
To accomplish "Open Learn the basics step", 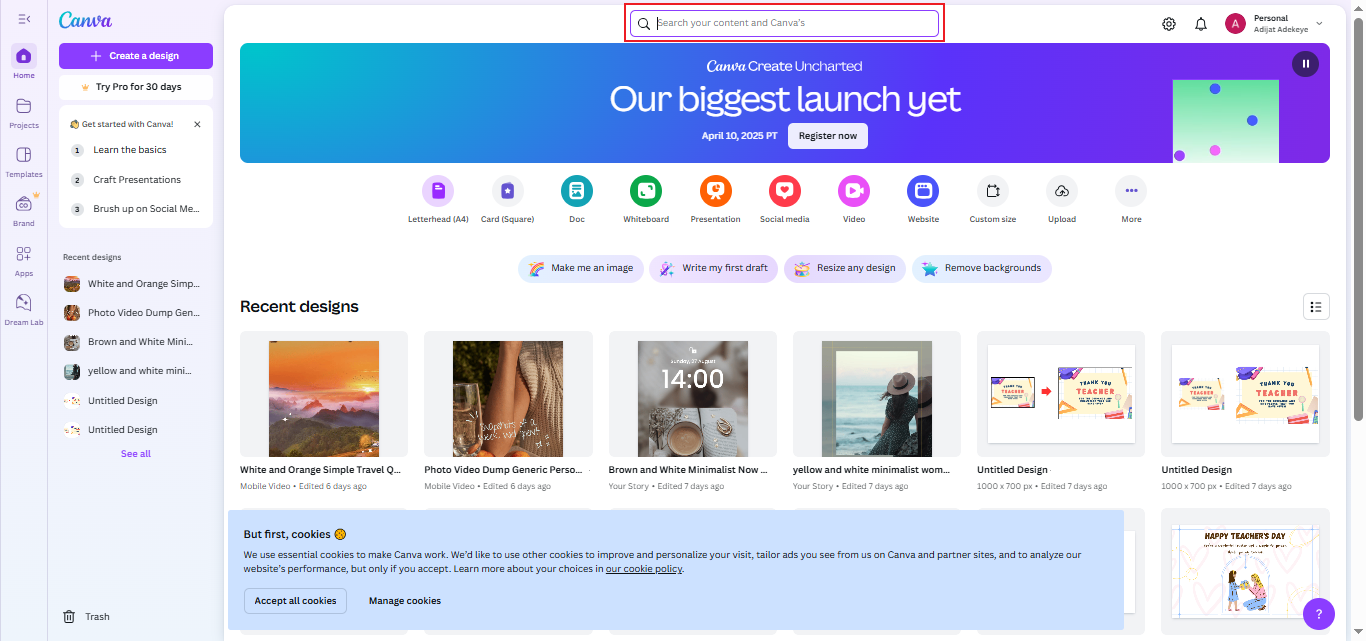I will coord(136,150).
